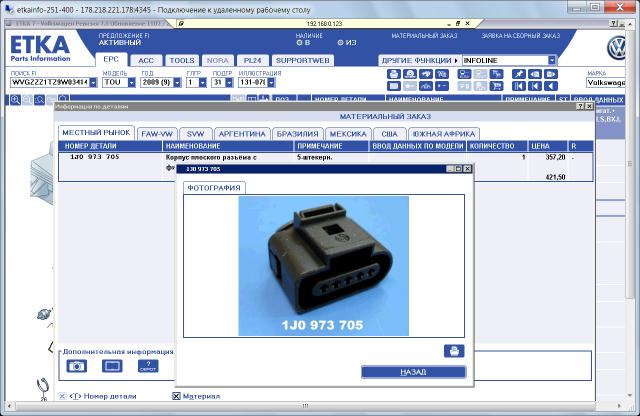
Task: Toggle the Материал checkbox
Action: tap(176, 396)
